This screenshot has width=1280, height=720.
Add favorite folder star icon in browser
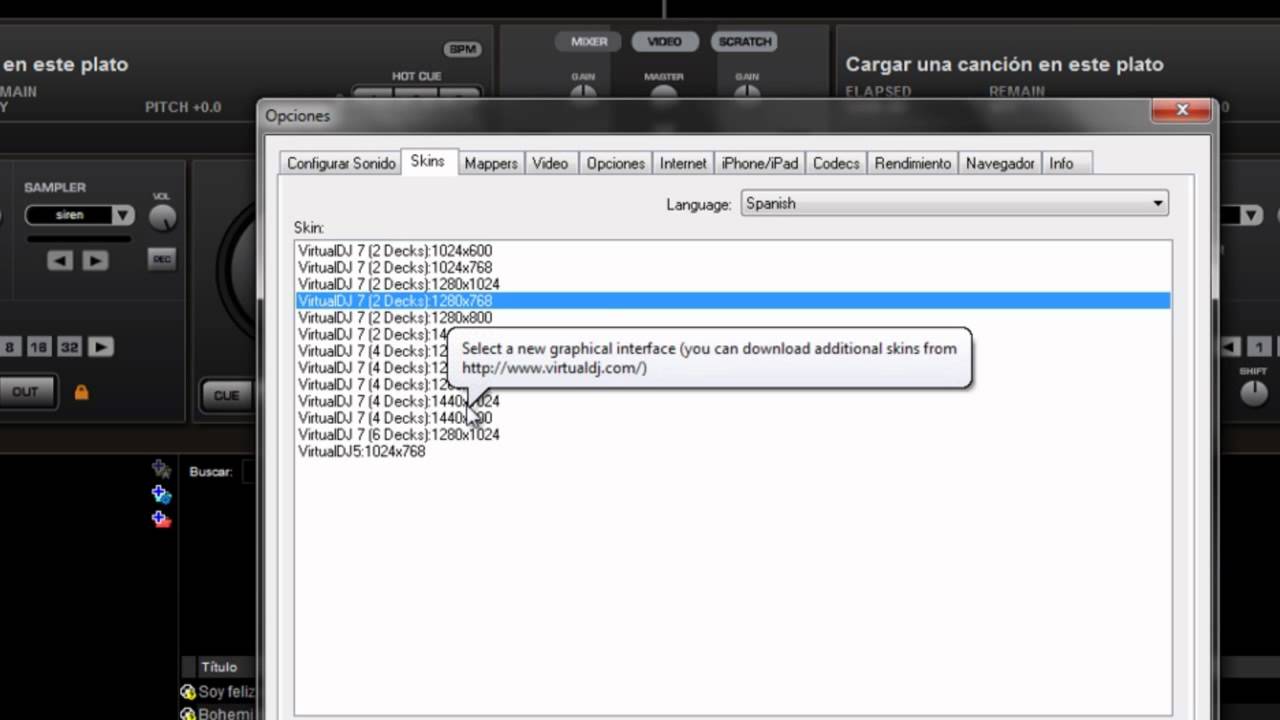coord(161,468)
